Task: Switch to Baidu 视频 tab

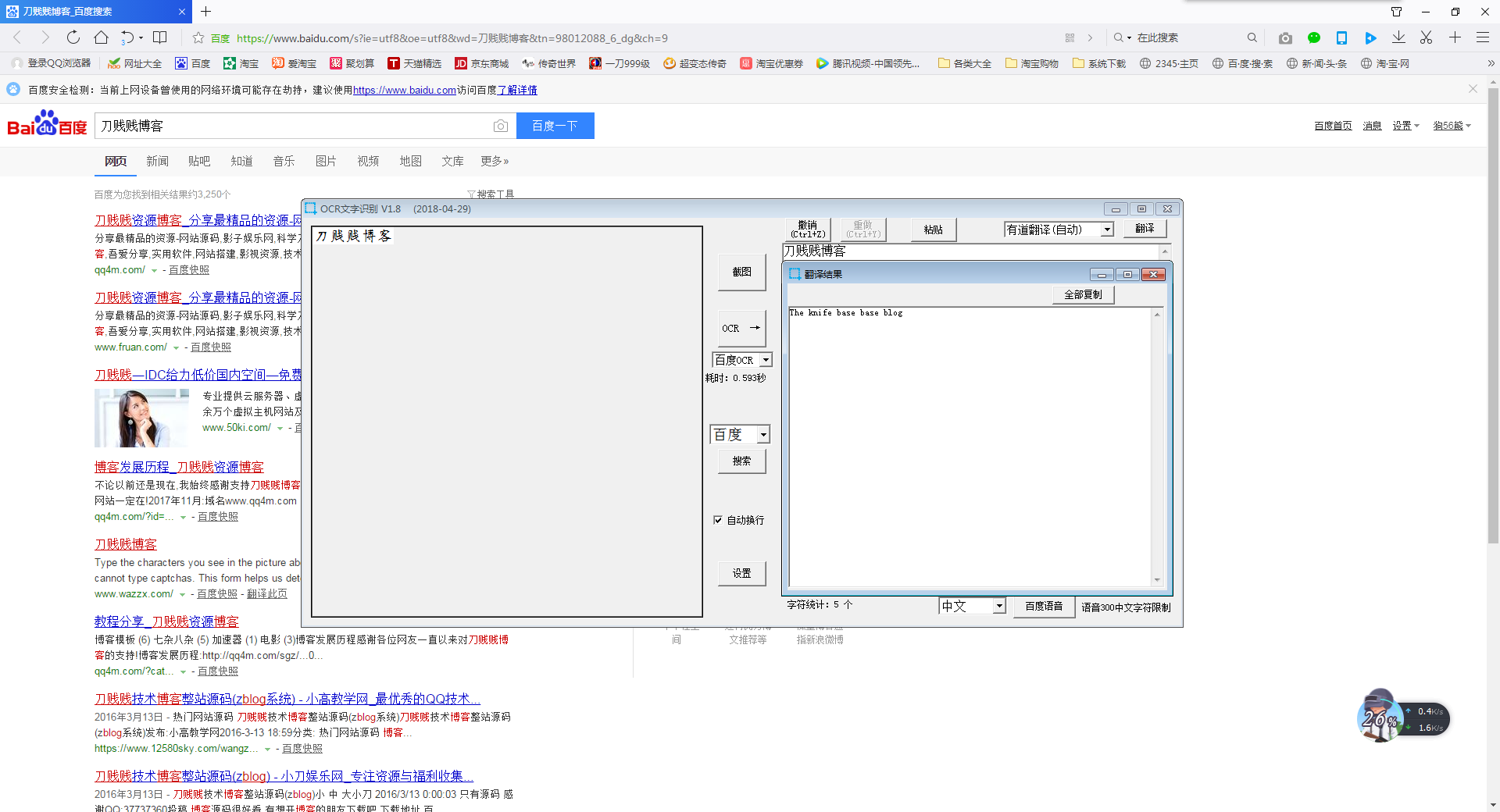Action: coord(368,161)
